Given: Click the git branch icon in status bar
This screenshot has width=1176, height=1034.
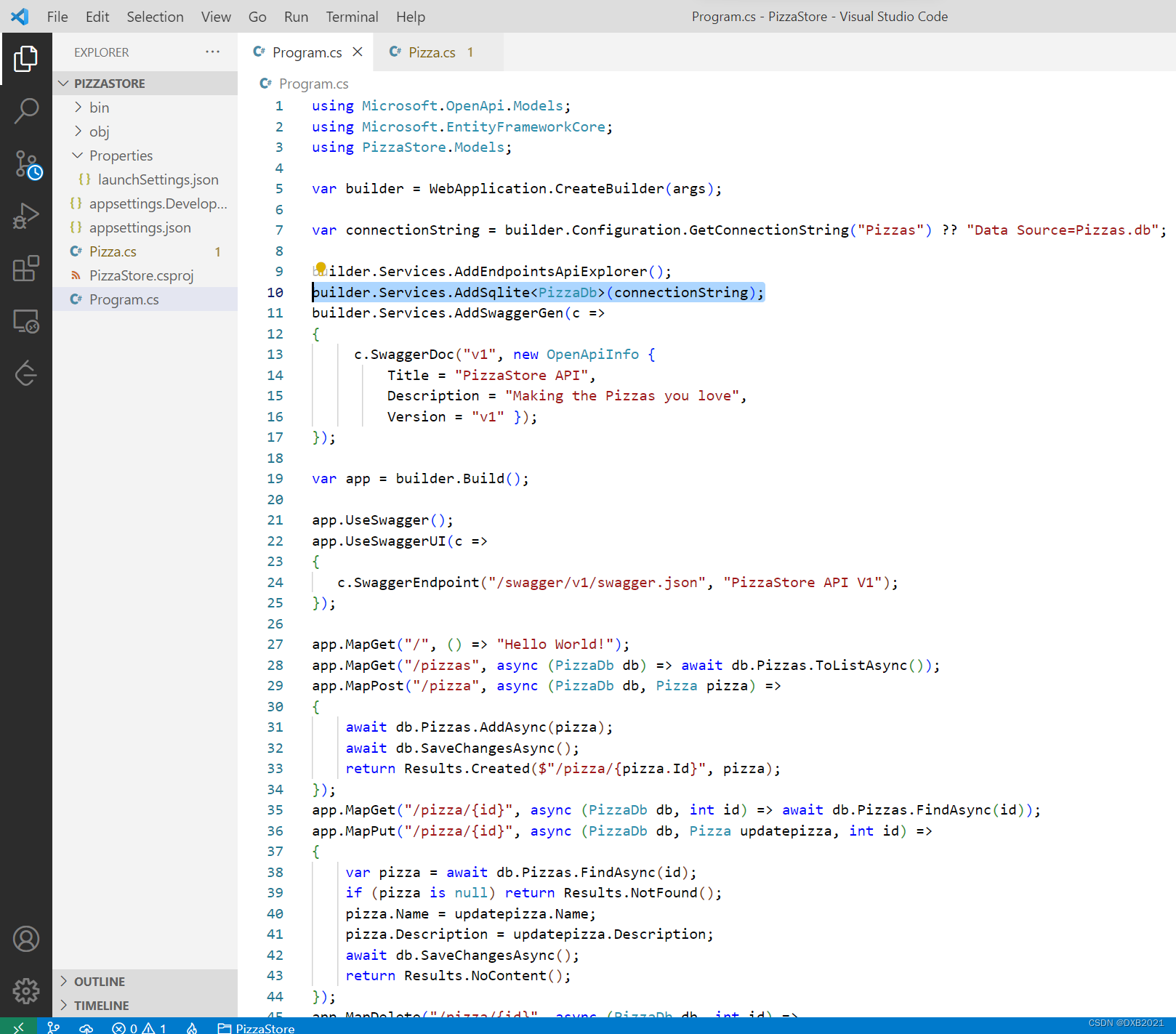Looking at the screenshot, I should tap(54, 1027).
